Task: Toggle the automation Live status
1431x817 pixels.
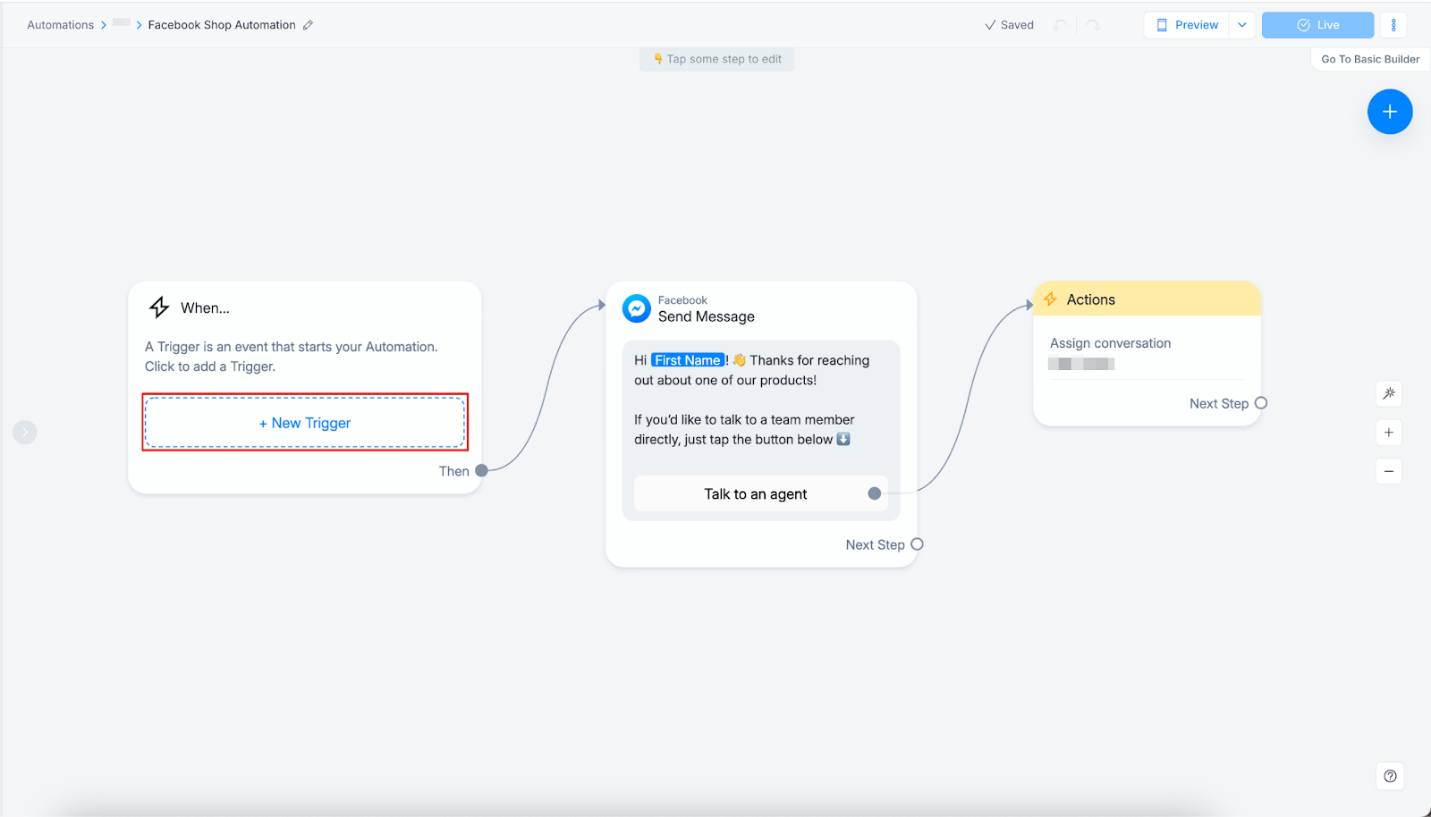Action: (1317, 24)
